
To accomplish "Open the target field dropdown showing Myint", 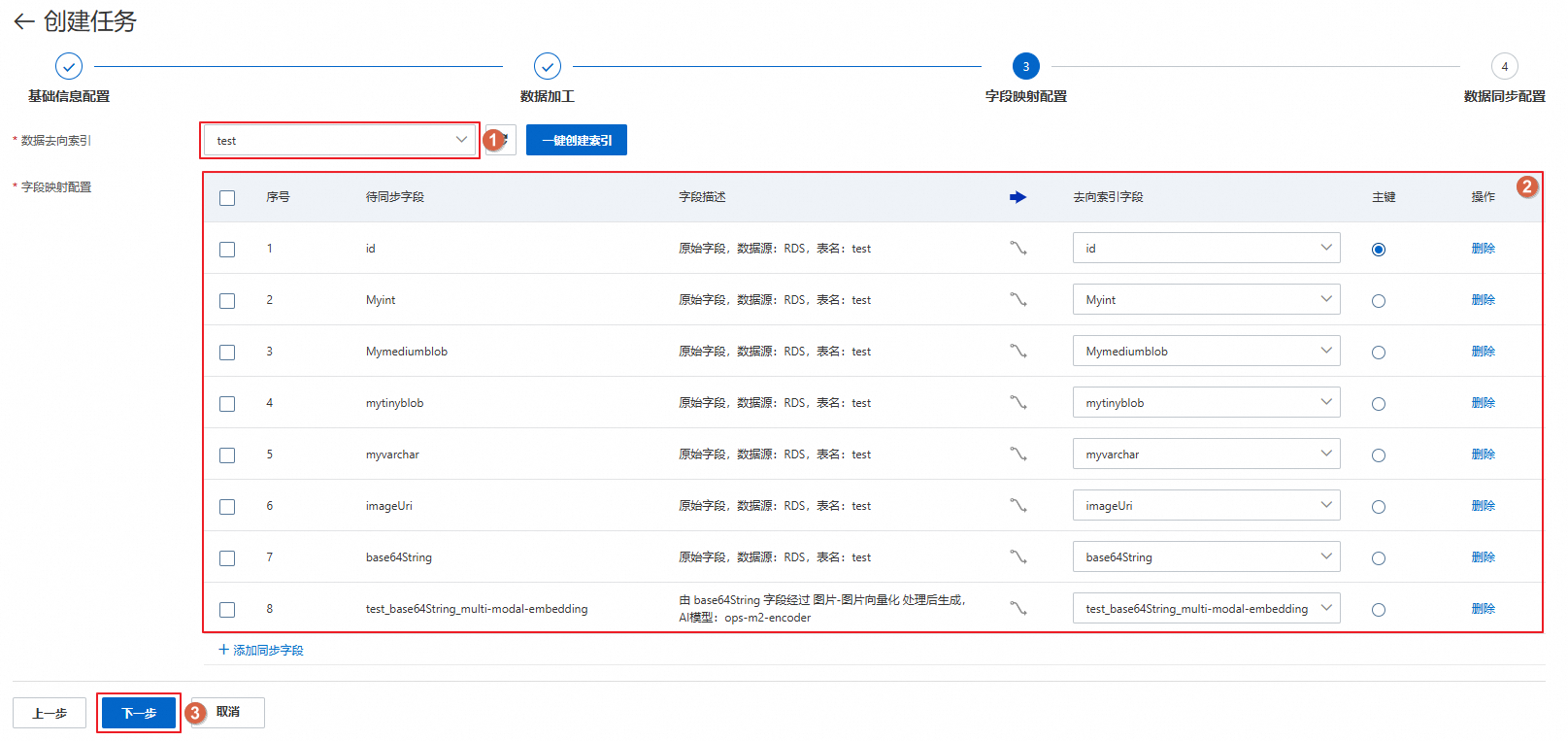I will [1206, 299].
